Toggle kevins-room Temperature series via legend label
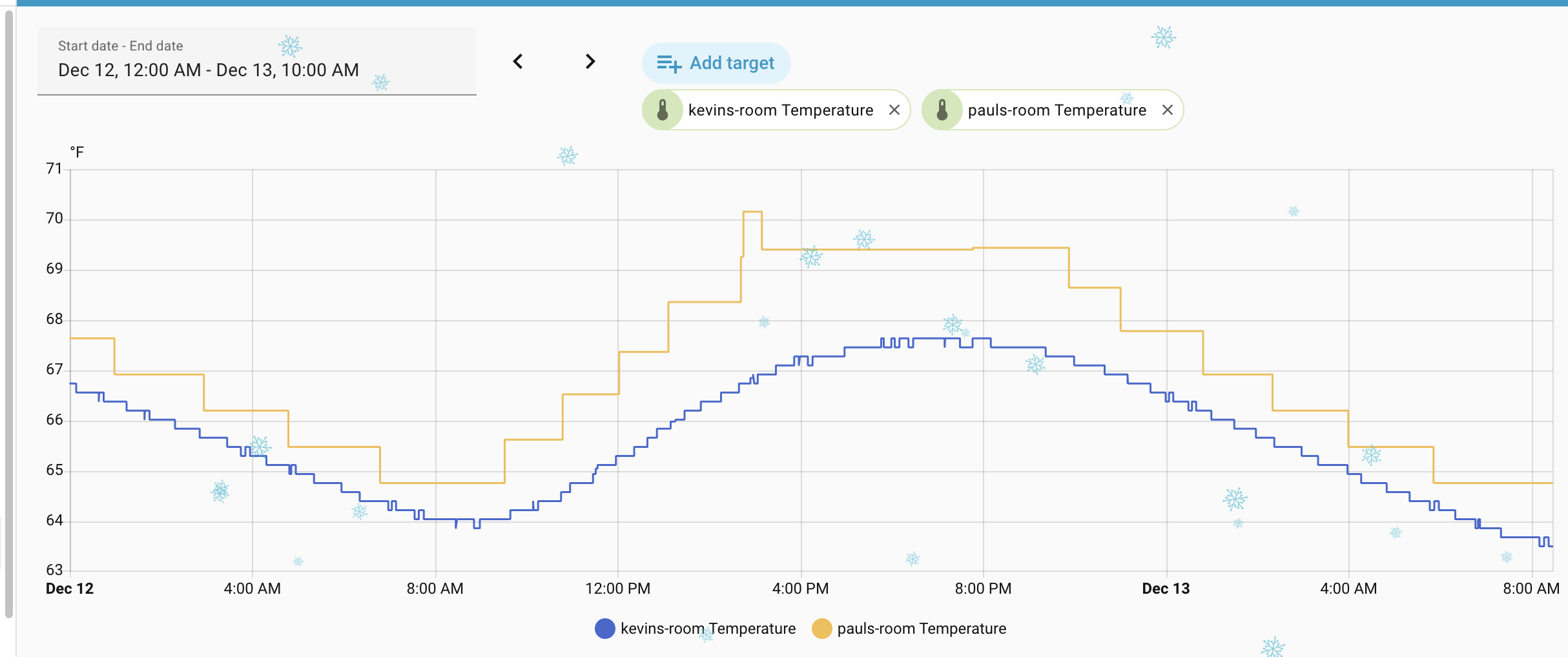1568x657 pixels. click(x=708, y=629)
